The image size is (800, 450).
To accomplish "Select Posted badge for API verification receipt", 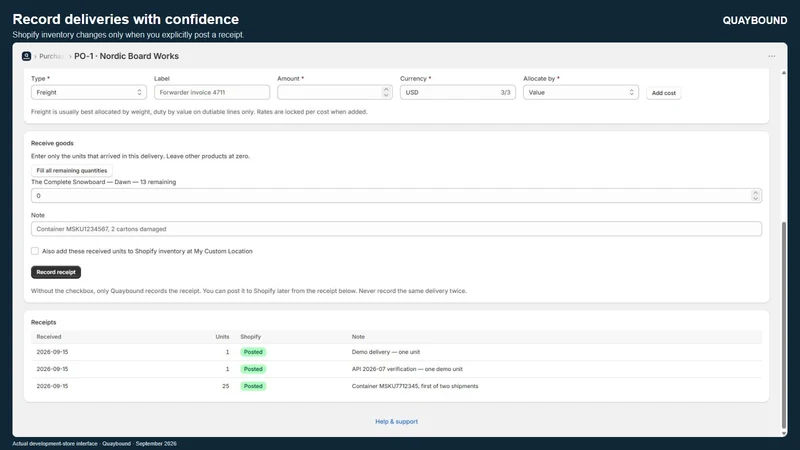I will click(253, 369).
